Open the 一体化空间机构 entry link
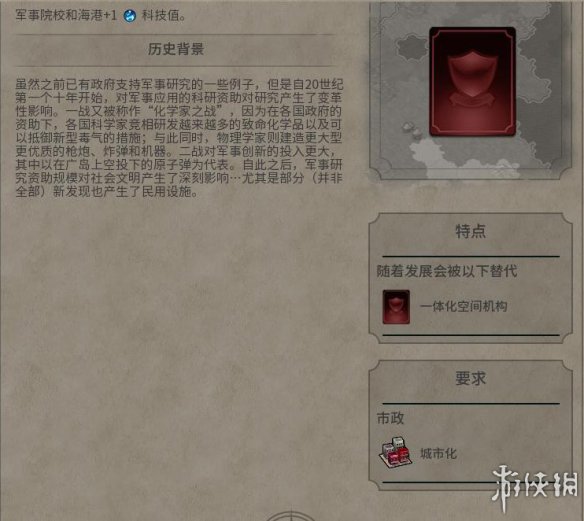 464,306
